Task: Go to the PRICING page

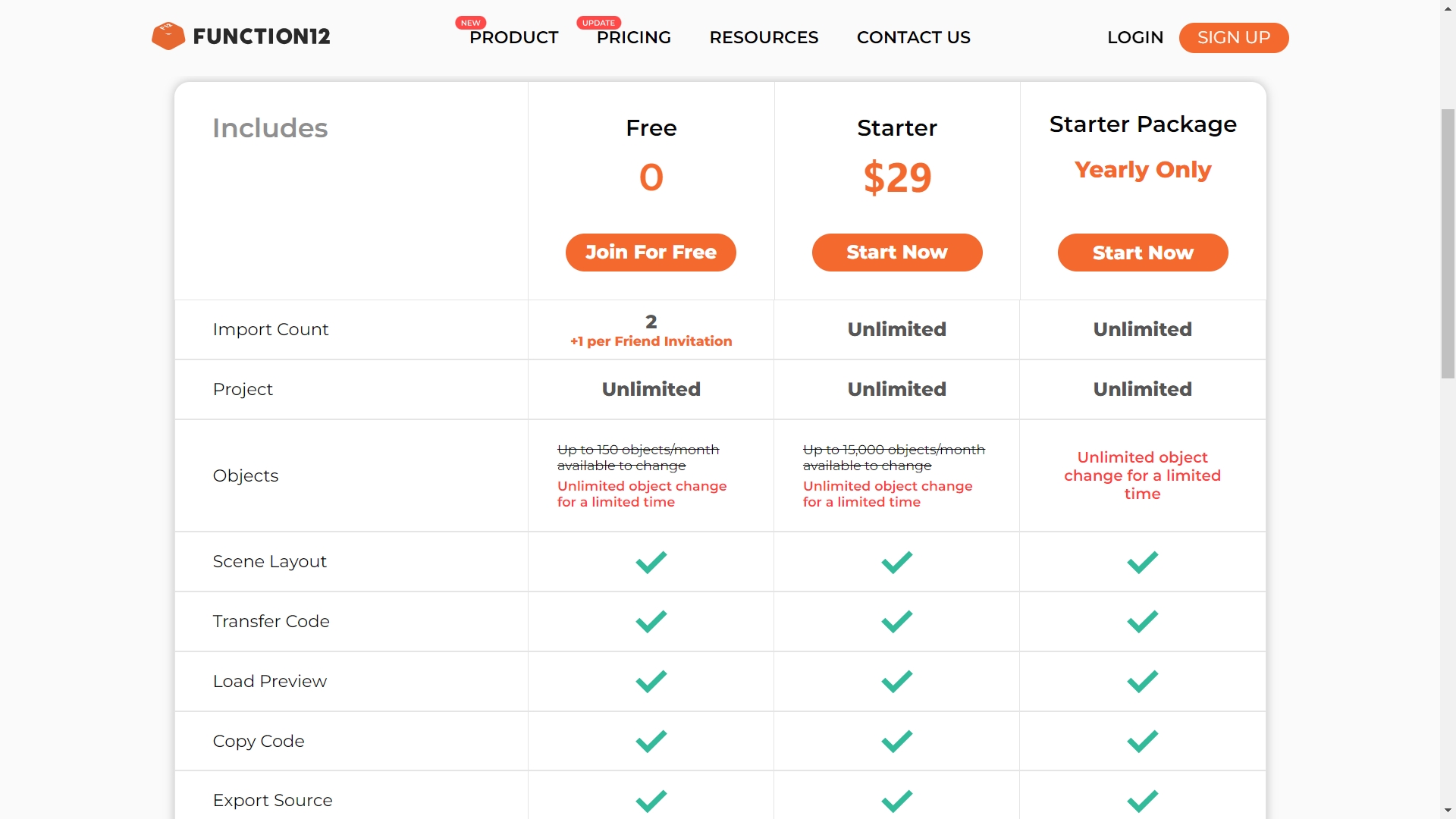Action: pyautogui.click(x=634, y=38)
